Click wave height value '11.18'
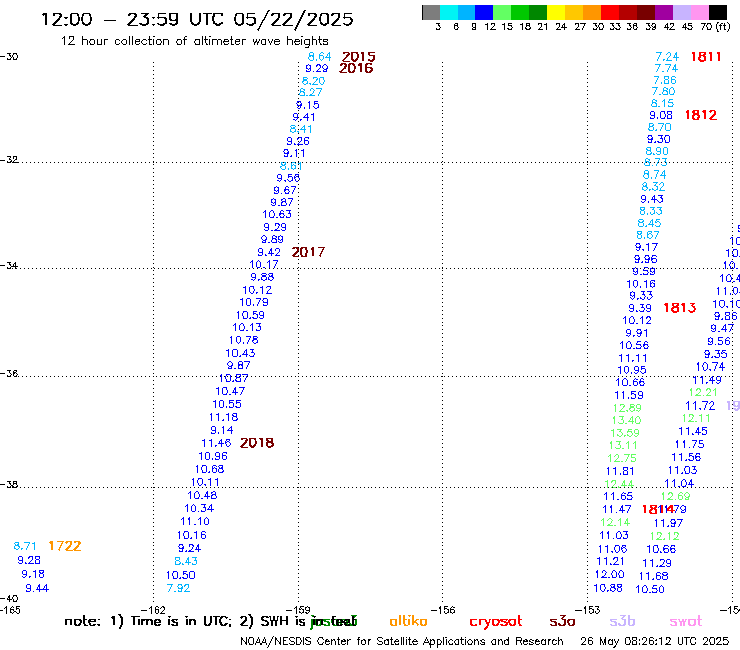740x650 pixels. 224,417
